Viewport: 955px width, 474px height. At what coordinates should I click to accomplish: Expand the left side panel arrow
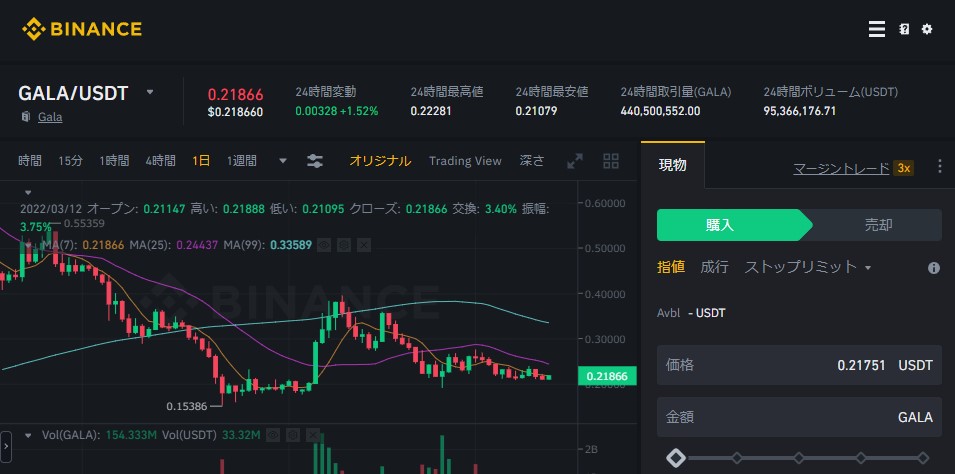[6, 448]
